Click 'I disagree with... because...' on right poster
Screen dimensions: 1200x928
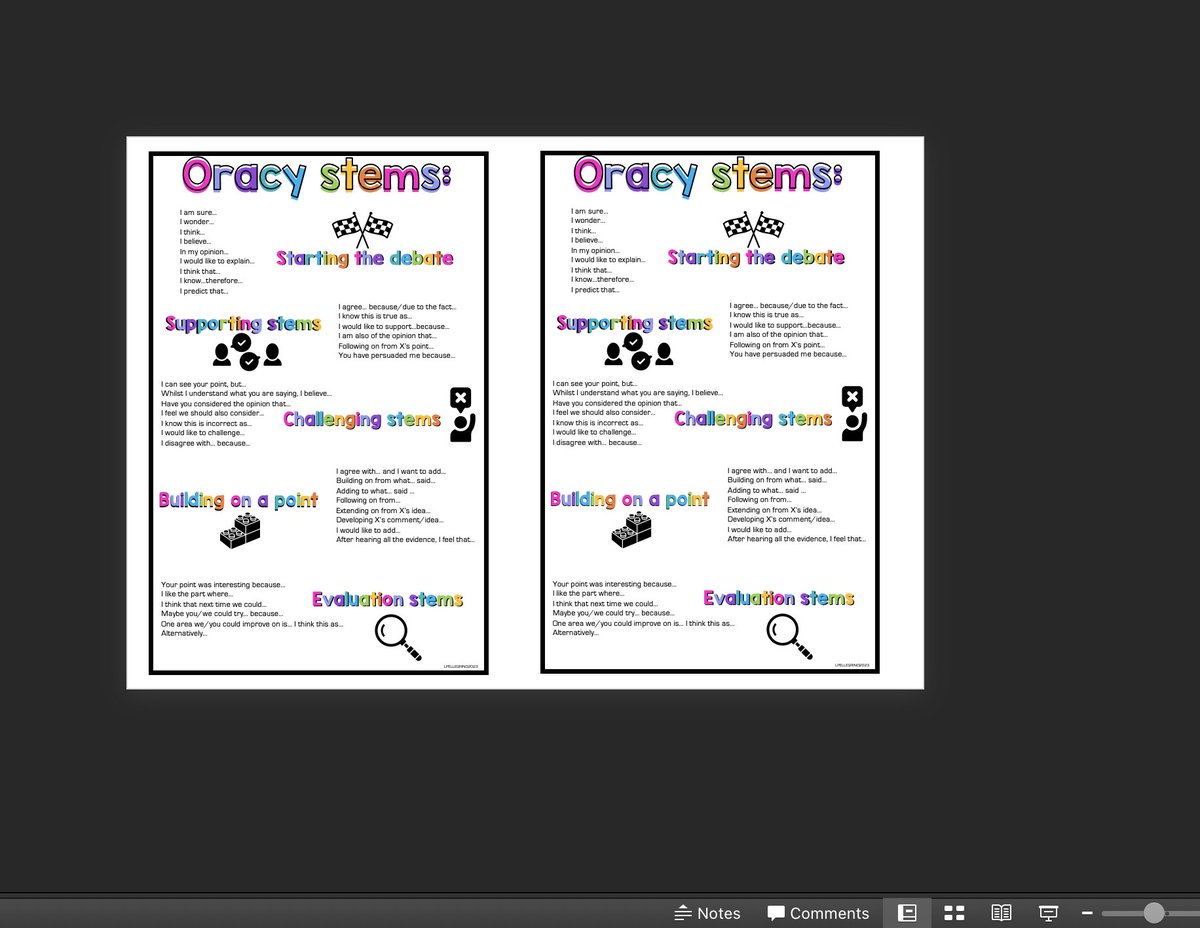597,443
